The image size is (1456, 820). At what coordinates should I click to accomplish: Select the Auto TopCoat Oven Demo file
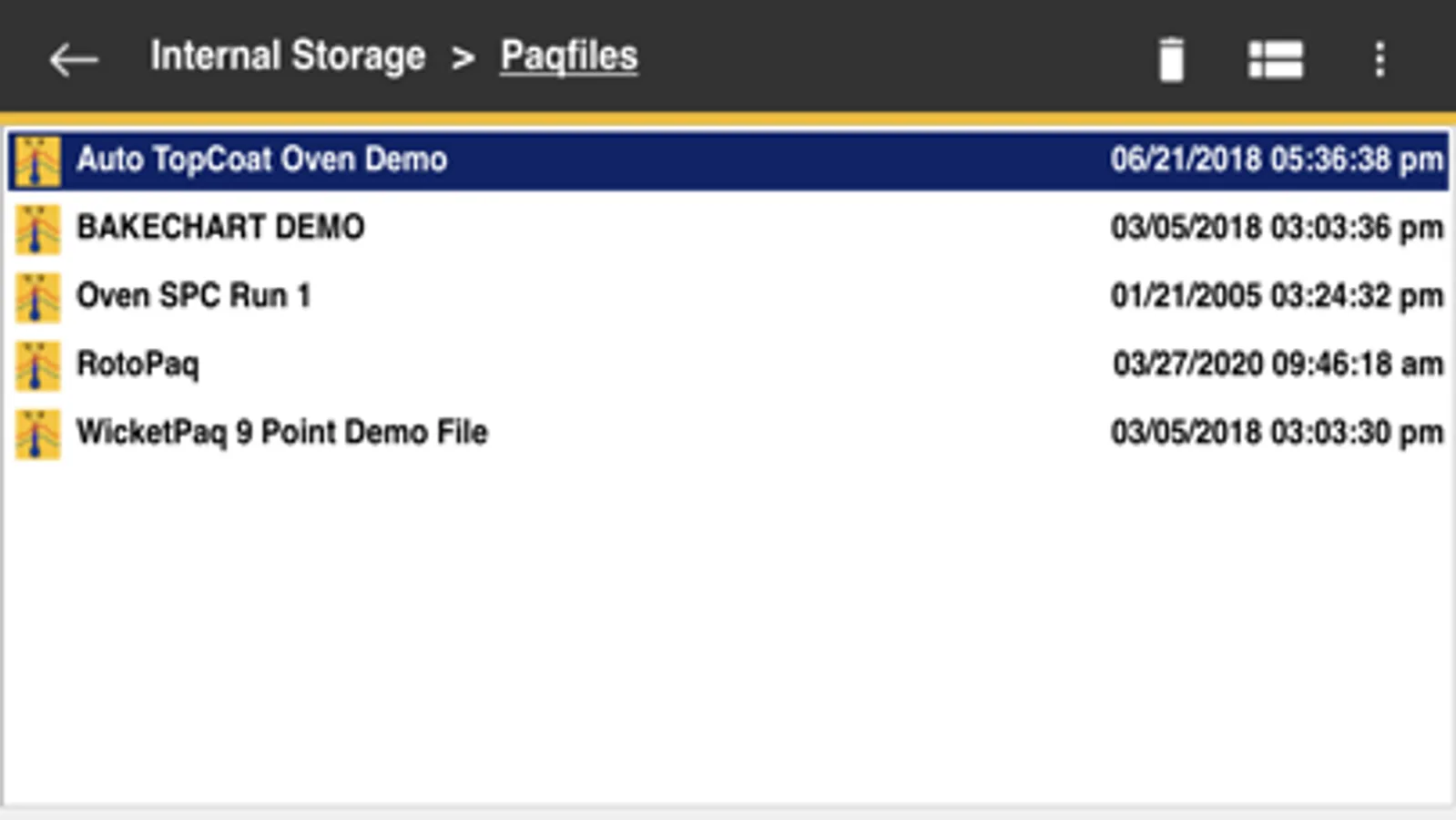coord(261,159)
